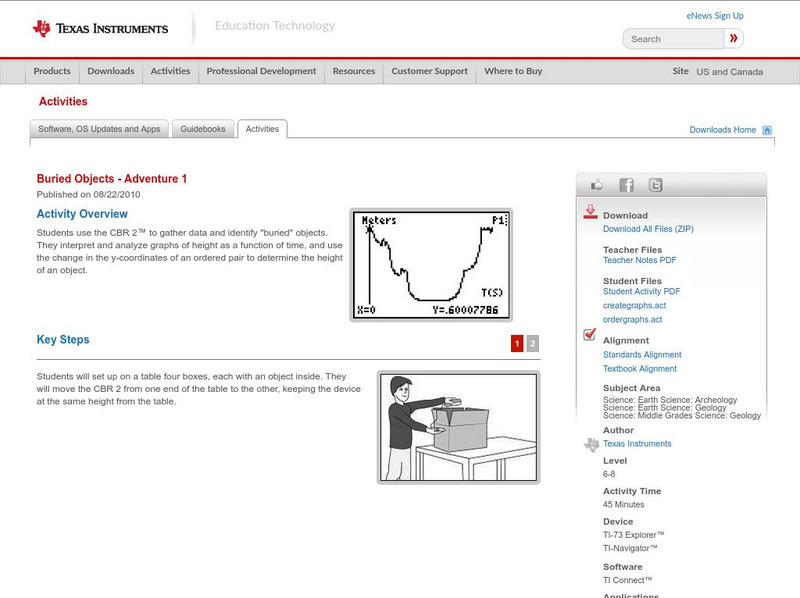Click the Alignment checkmark icon

pyautogui.click(x=590, y=334)
